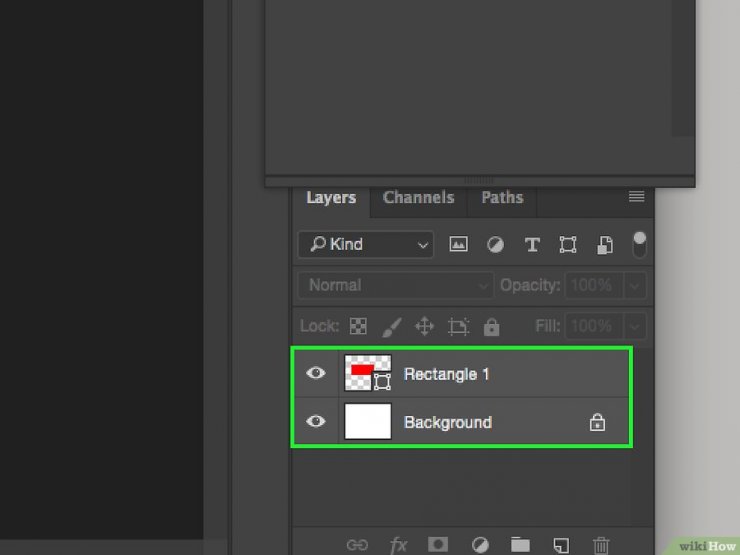This screenshot has width=740, height=555.
Task: Click the Rectangle 1 layer name
Action: (446, 374)
